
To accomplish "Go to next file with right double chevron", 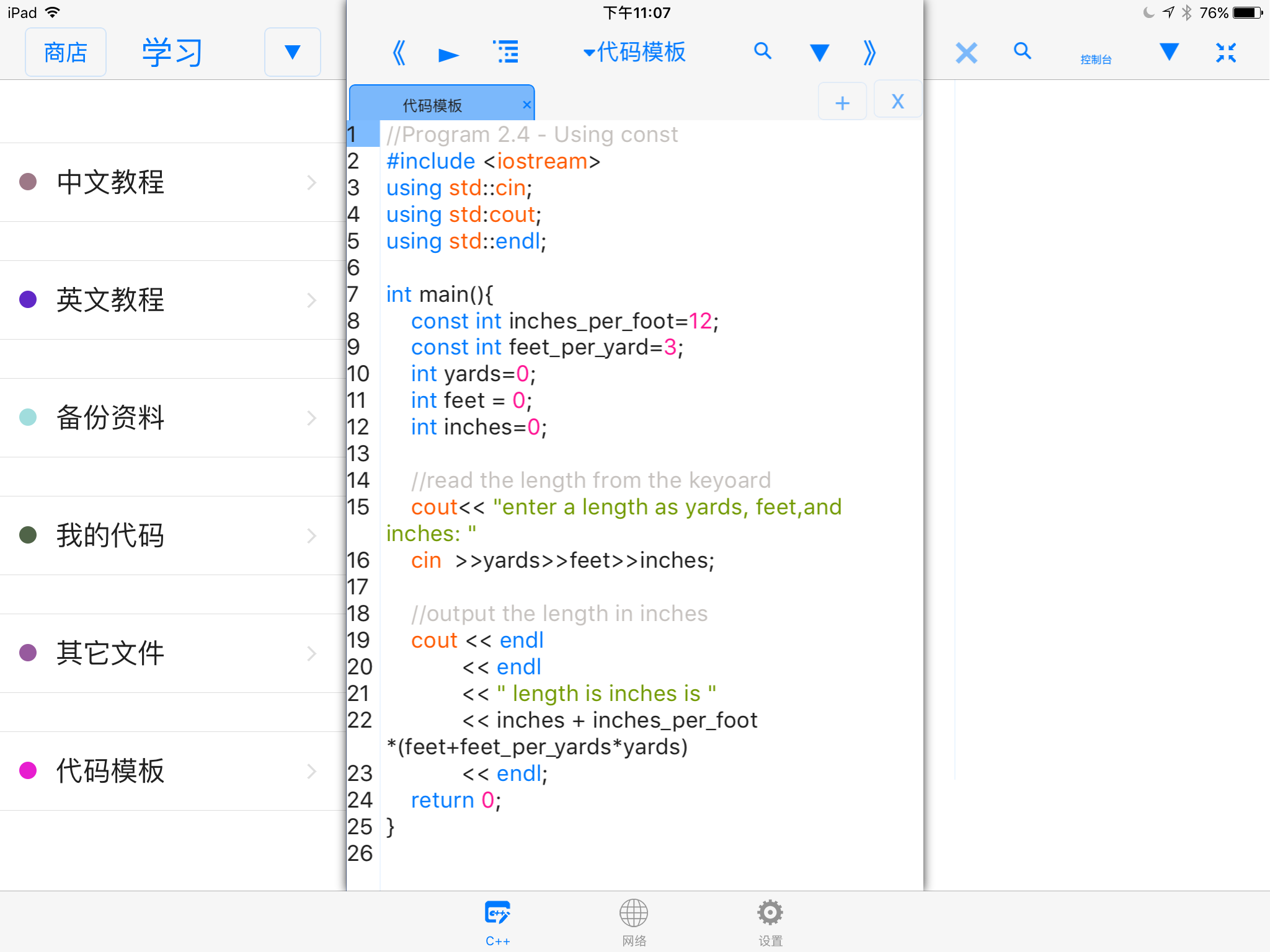I will coord(869,53).
